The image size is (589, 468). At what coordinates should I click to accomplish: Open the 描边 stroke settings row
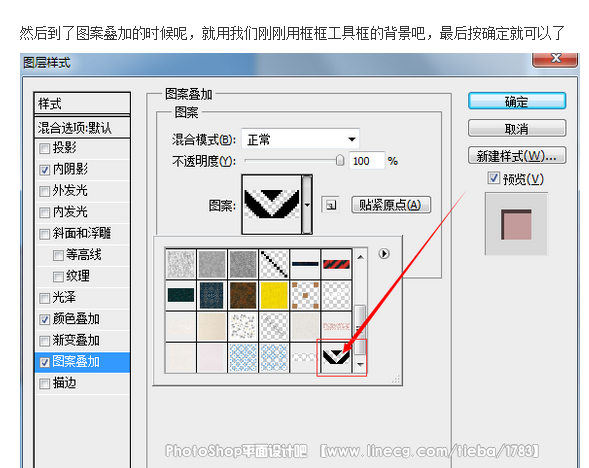coord(82,383)
